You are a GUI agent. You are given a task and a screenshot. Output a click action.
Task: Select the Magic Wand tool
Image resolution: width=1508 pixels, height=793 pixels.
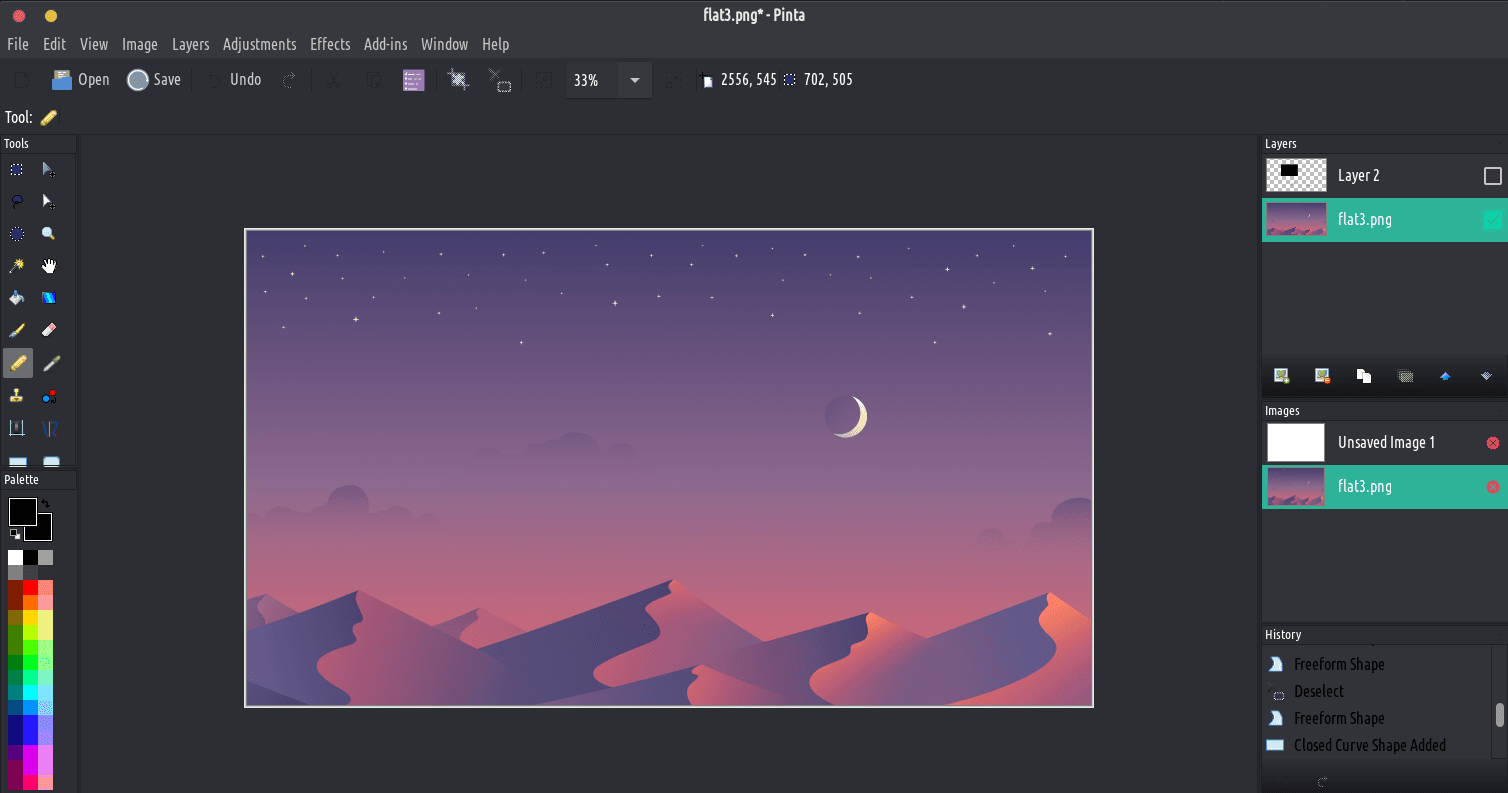[x=17, y=266]
